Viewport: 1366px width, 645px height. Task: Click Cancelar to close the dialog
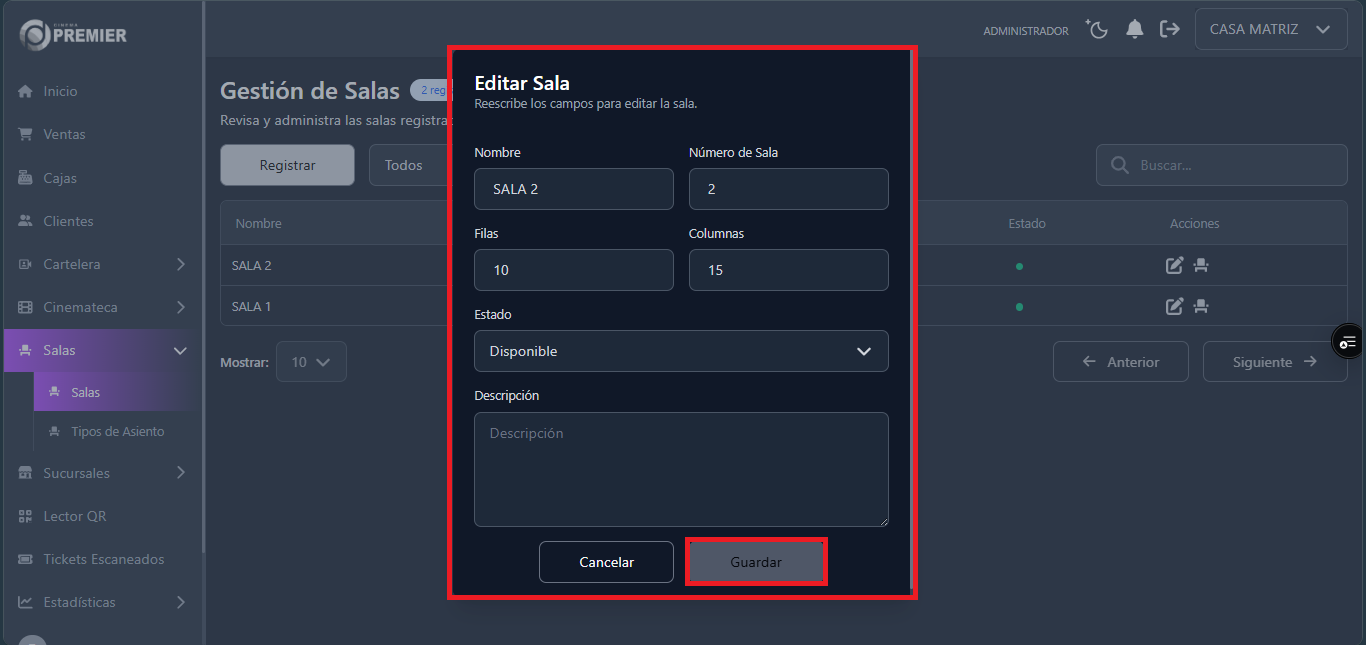[x=606, y=562]
